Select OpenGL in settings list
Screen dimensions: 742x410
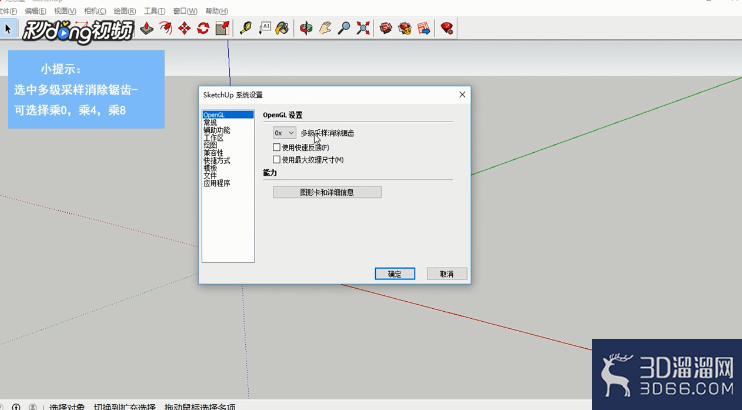click(228, 115)
